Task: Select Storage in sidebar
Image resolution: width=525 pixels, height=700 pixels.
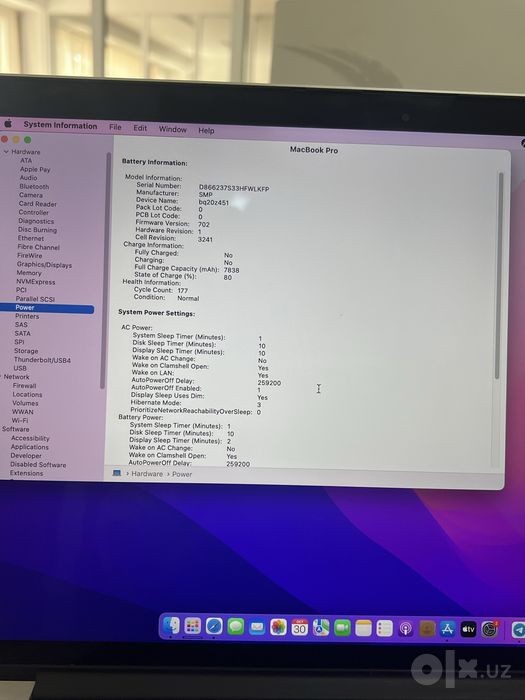Action: pos(26,351)
